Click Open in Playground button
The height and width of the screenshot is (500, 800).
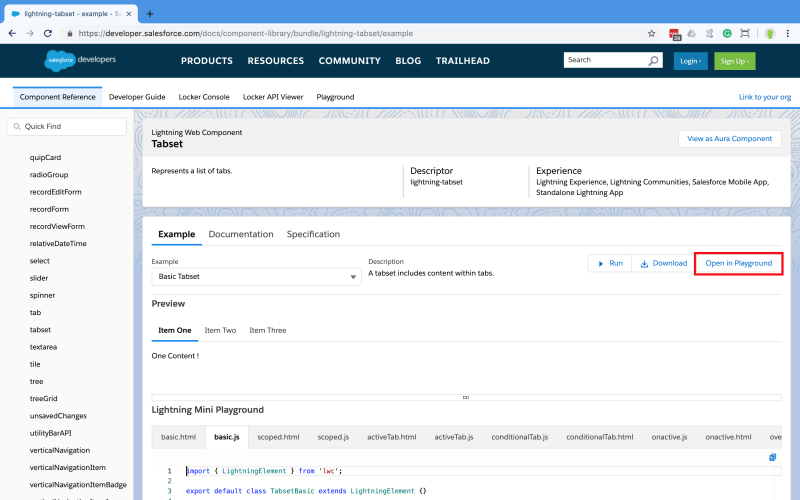(739, 263)
